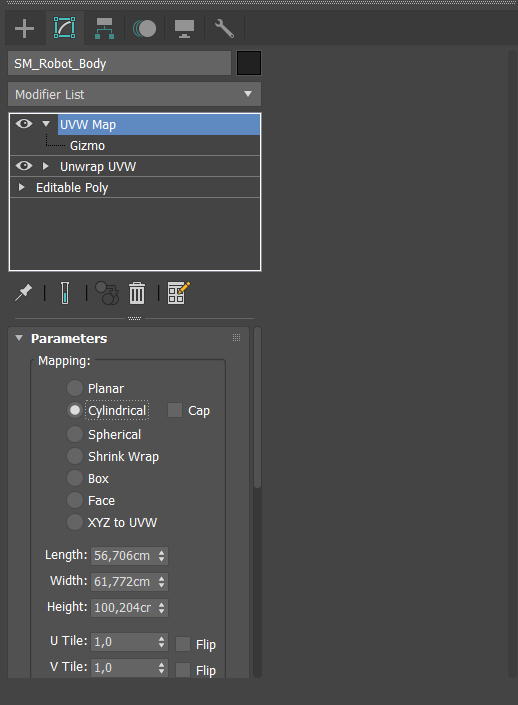The height and width of the screenshot is (705, 518).
Task: Click the V Tile spinner arrows
Action: coord(161,668)
